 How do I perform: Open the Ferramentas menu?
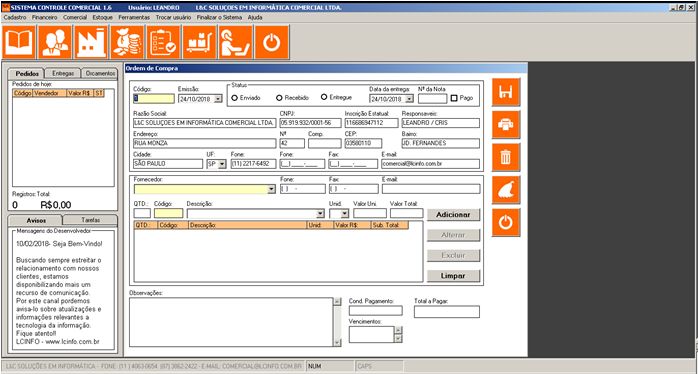[134, 17]
